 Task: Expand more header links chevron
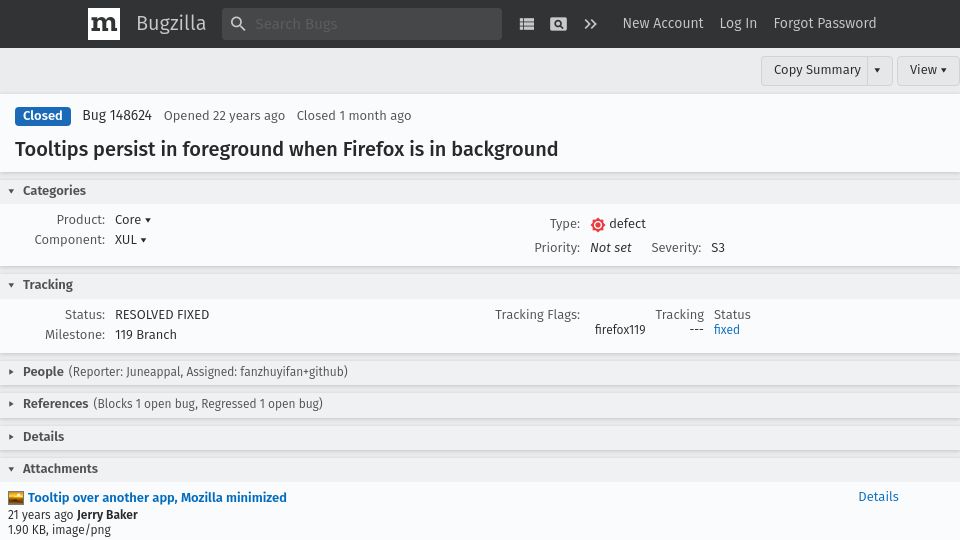(x=590, y=24)
